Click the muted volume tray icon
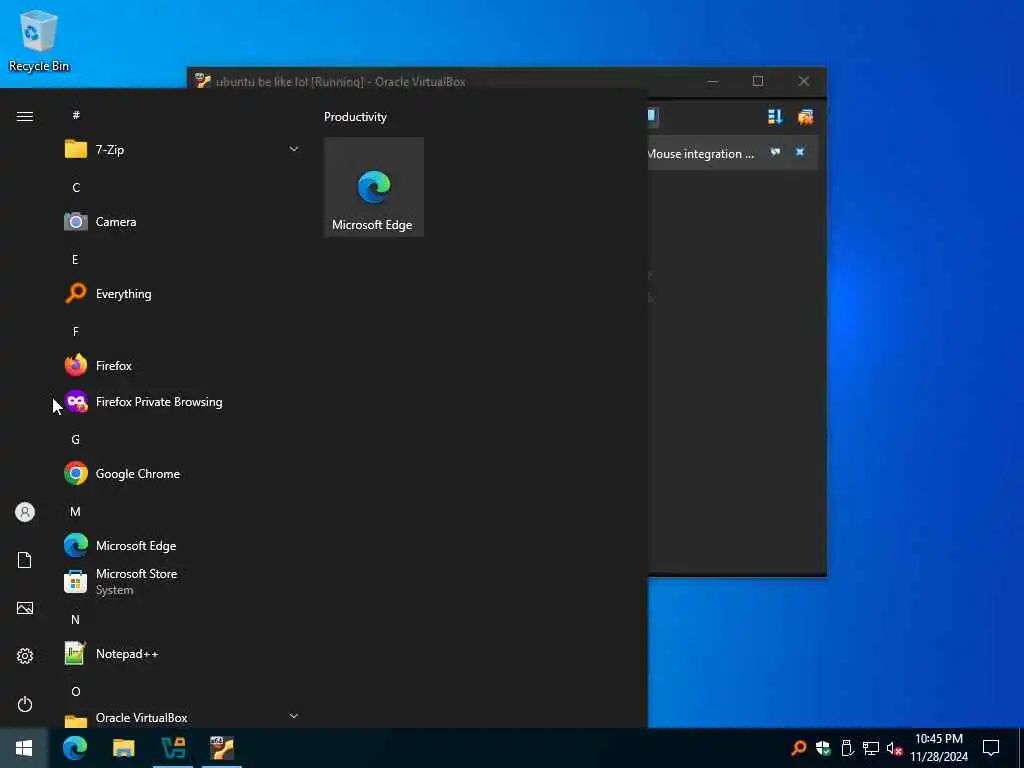 894,748
